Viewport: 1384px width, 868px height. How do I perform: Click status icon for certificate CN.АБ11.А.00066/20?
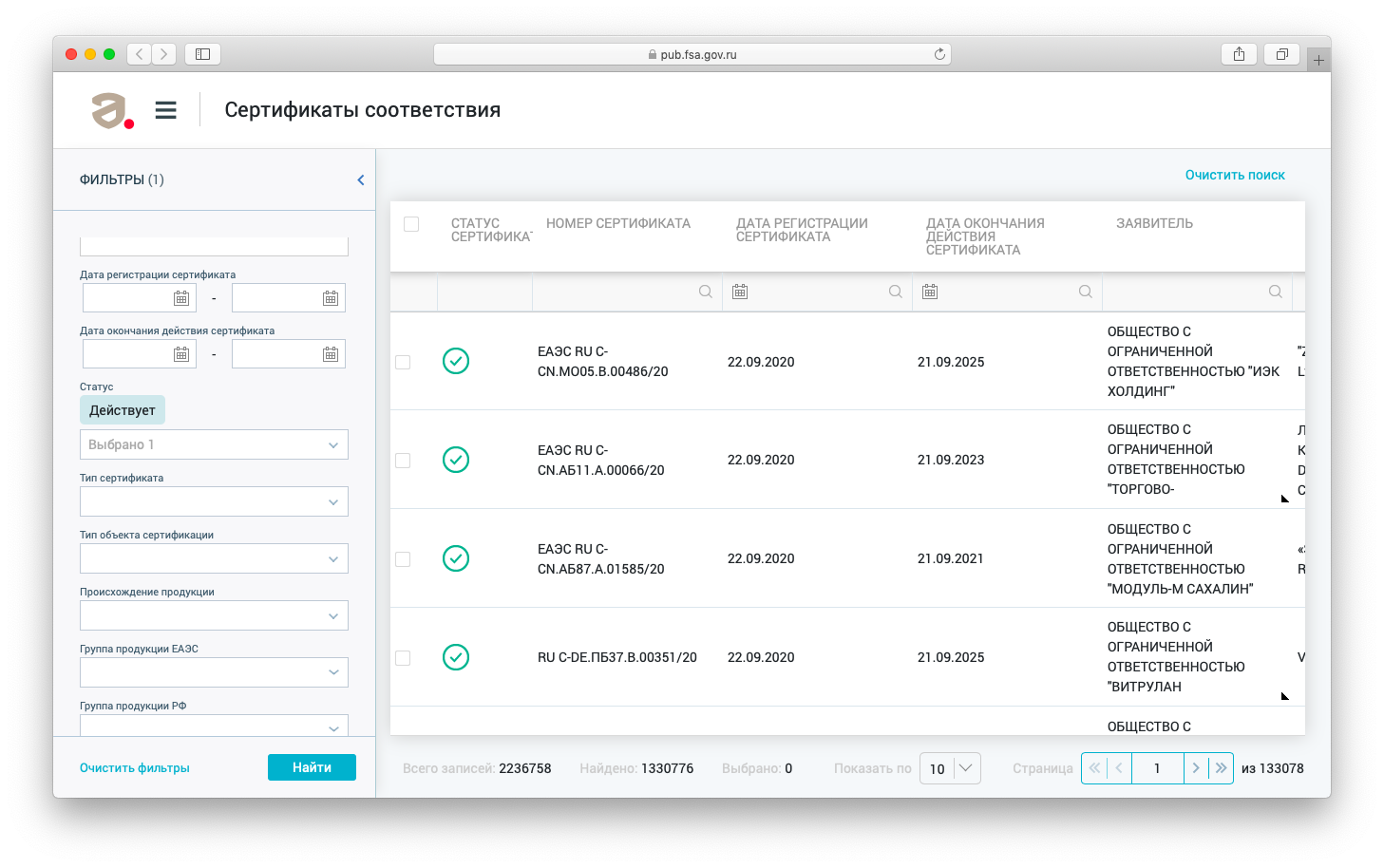(x=456, y=460)
